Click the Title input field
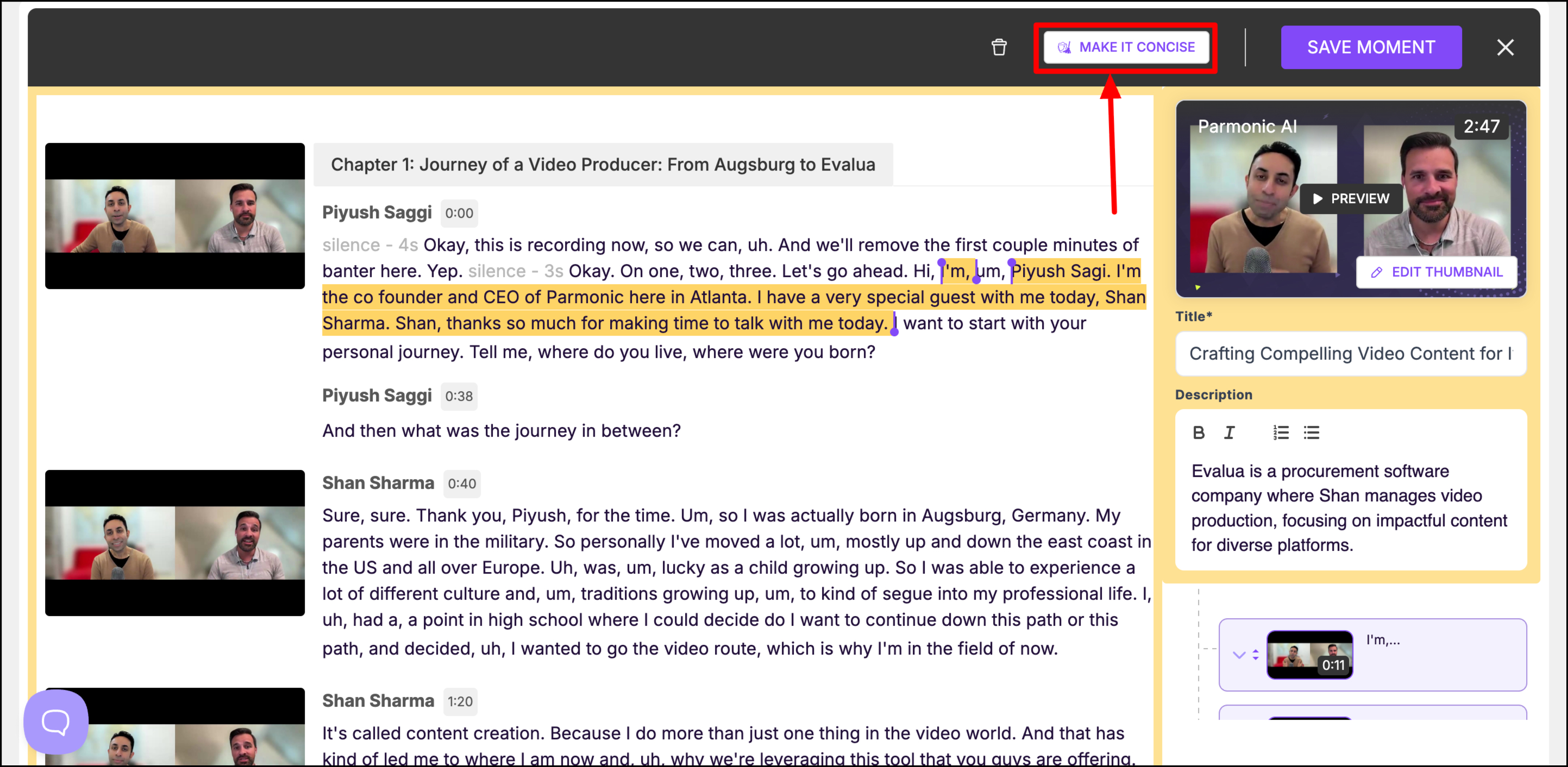This screenshot has height=767, width=1568. 1350,354
